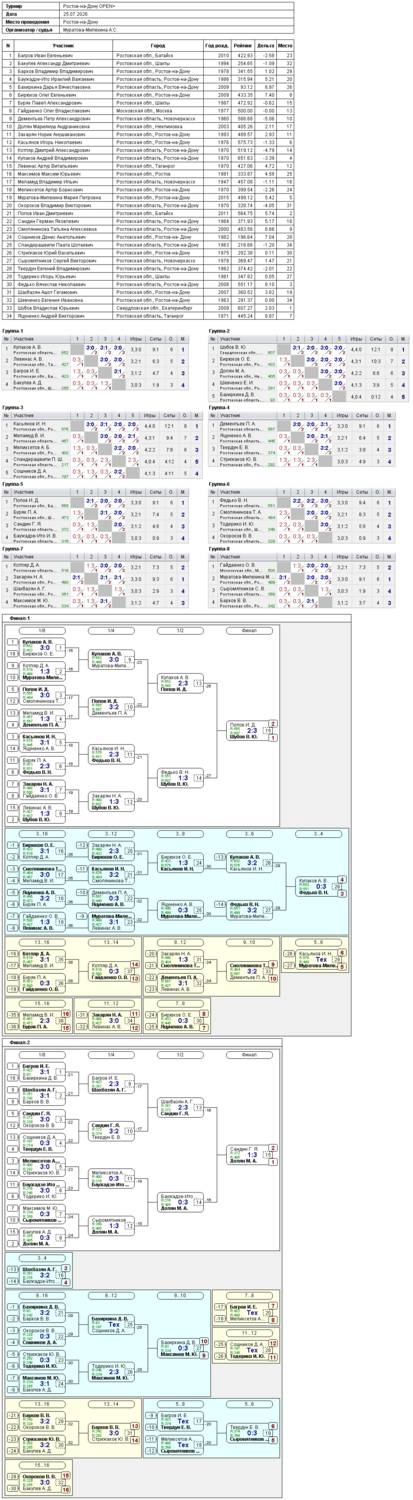This screenshot has width=413, height=1500.
Task: Select the 3..12 round label in Финал-1
Action: click(x=110, y=833)
